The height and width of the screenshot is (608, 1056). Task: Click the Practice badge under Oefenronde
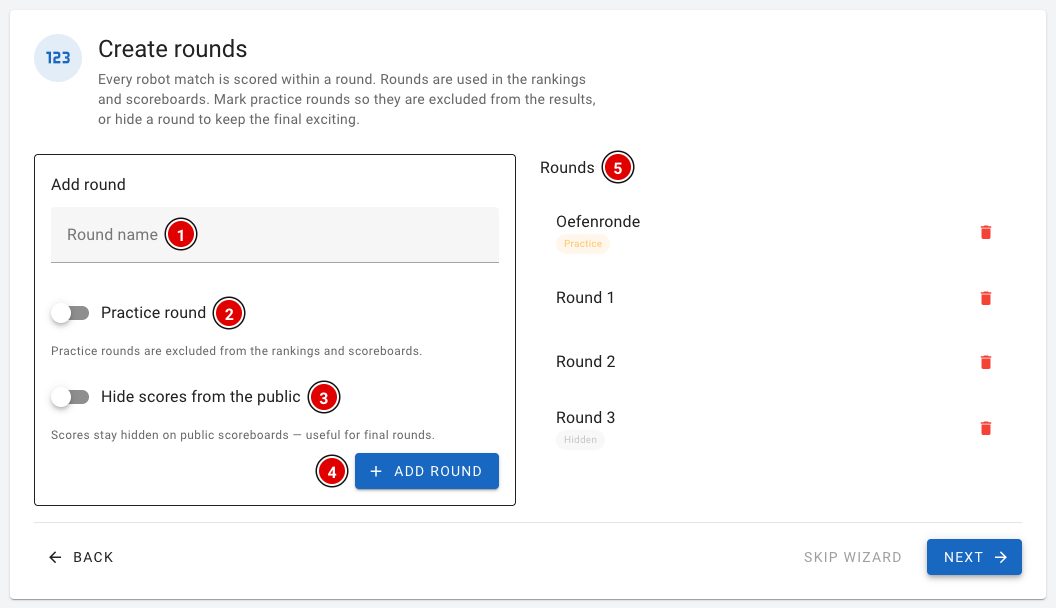[x=583, y=244]
